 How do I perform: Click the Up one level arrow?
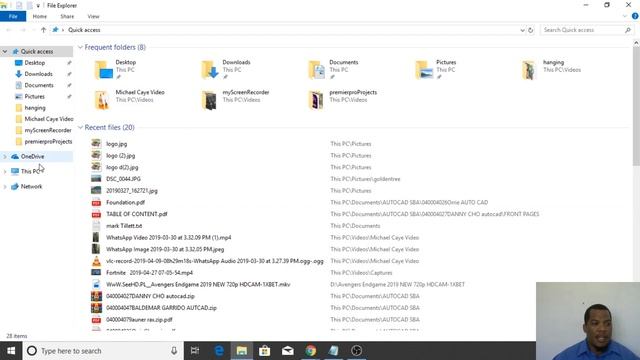tap(43, 30)
